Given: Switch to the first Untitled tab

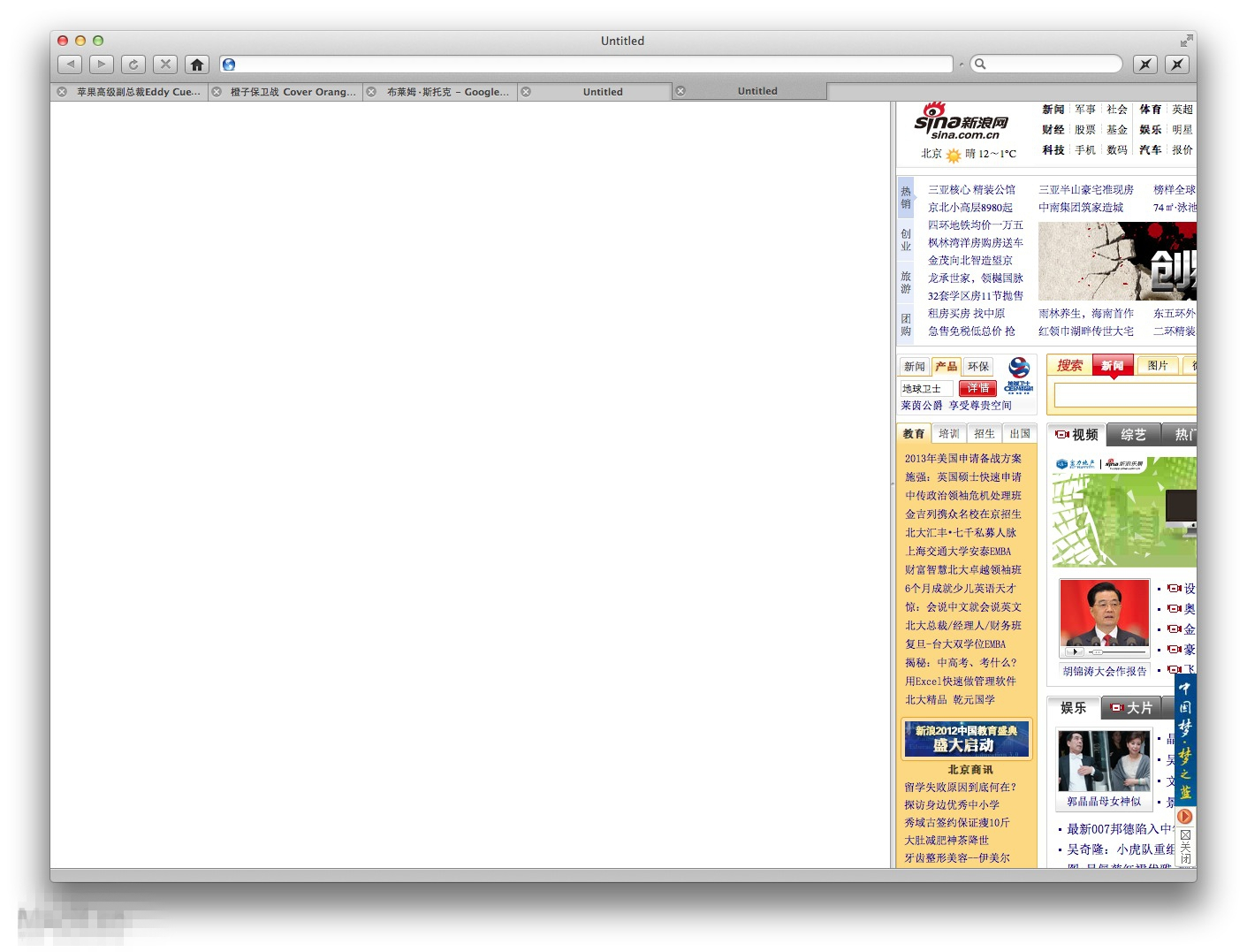Looking at the screenshot, I should pyautogui.click(x=603, y=92).
